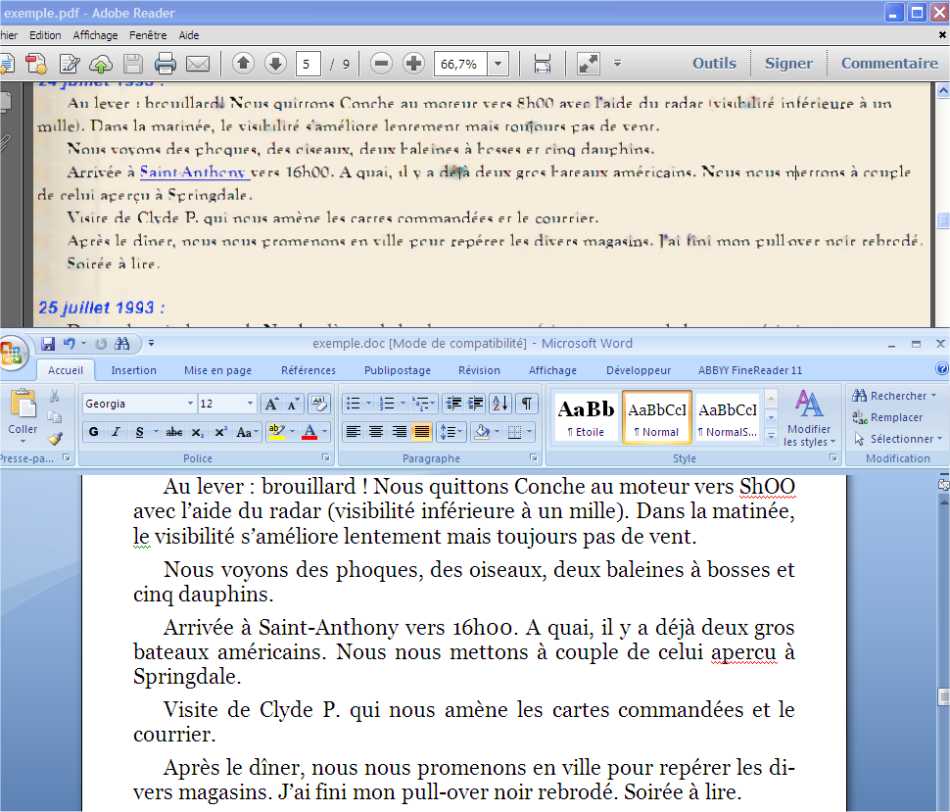Toggle italic formatting I button

[x=116, y=432]
